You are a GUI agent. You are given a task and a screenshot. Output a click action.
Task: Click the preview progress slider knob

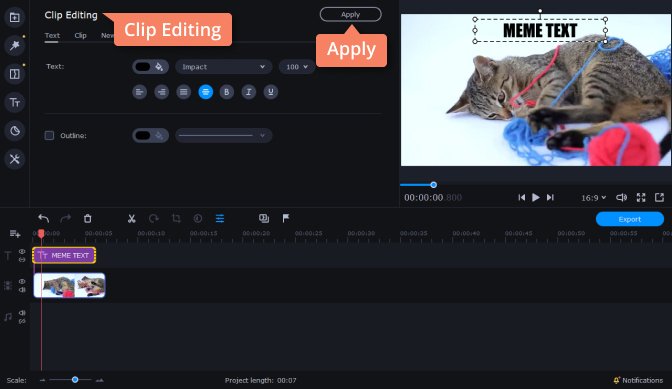433,185
